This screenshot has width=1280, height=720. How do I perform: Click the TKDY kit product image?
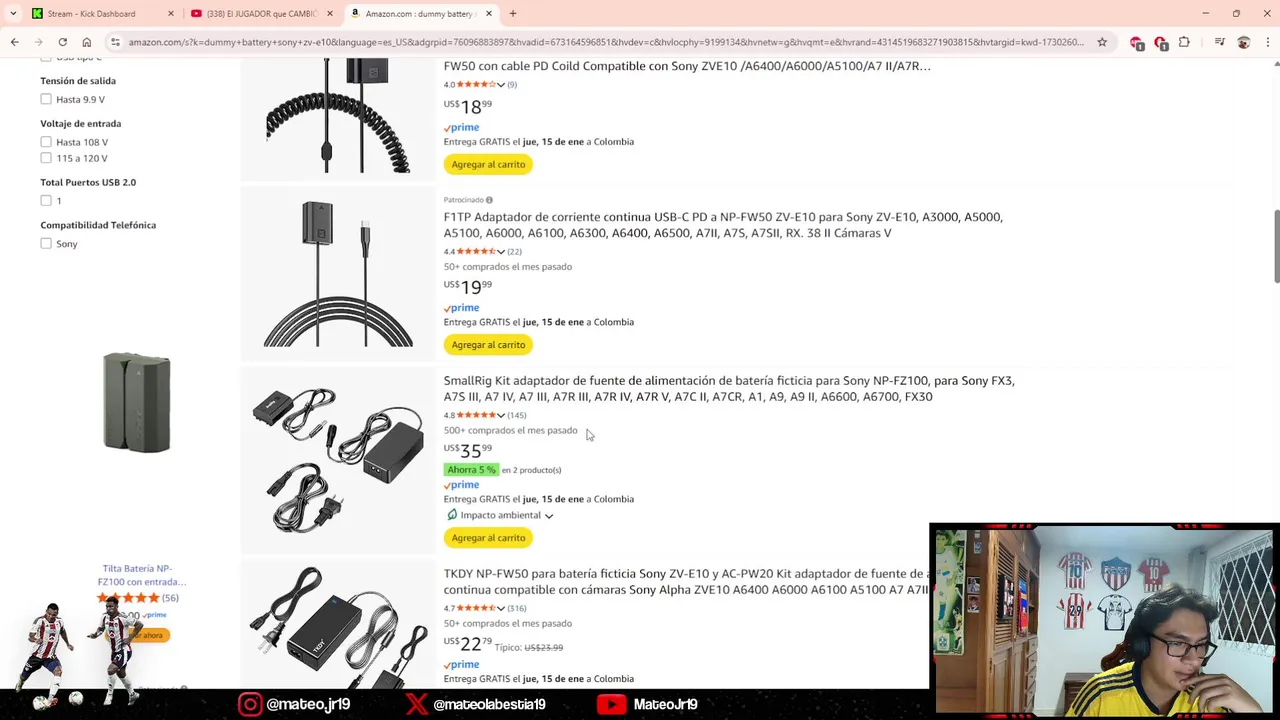(338, 626)
